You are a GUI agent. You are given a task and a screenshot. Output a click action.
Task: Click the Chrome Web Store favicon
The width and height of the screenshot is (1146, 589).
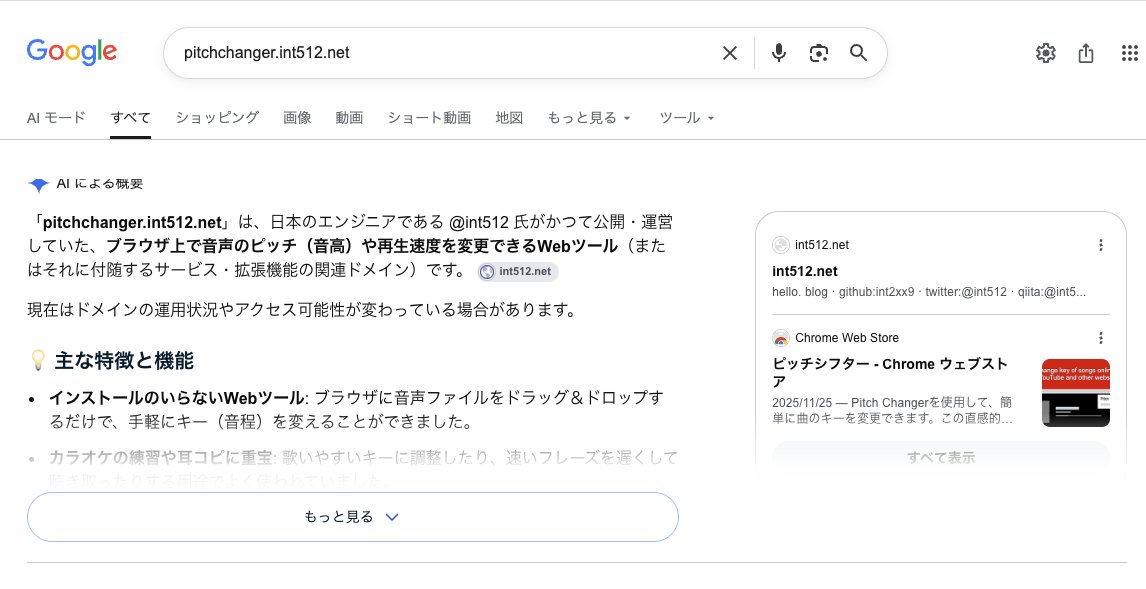coord(781,338)
